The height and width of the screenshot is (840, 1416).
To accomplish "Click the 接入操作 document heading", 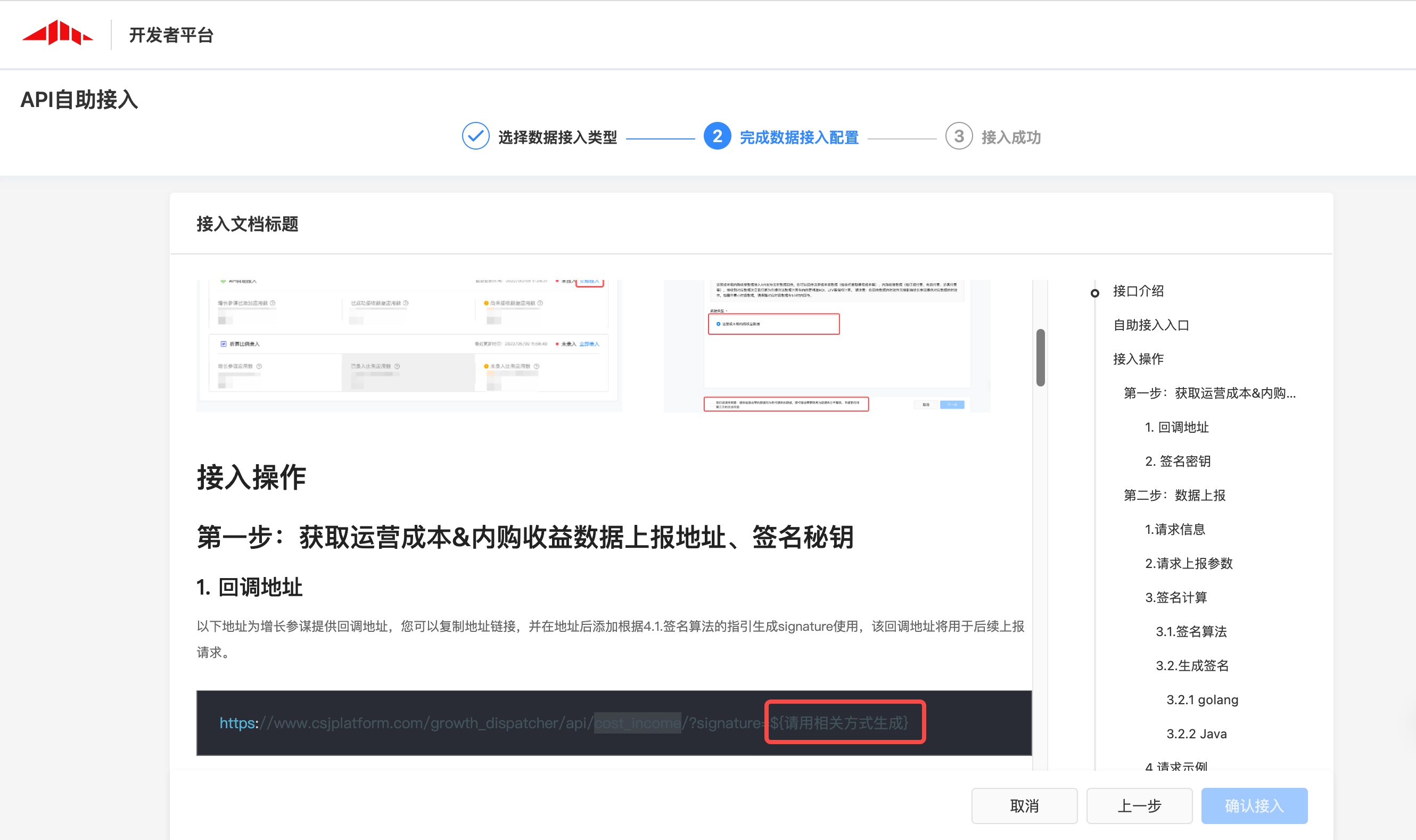I will point(251,476).
